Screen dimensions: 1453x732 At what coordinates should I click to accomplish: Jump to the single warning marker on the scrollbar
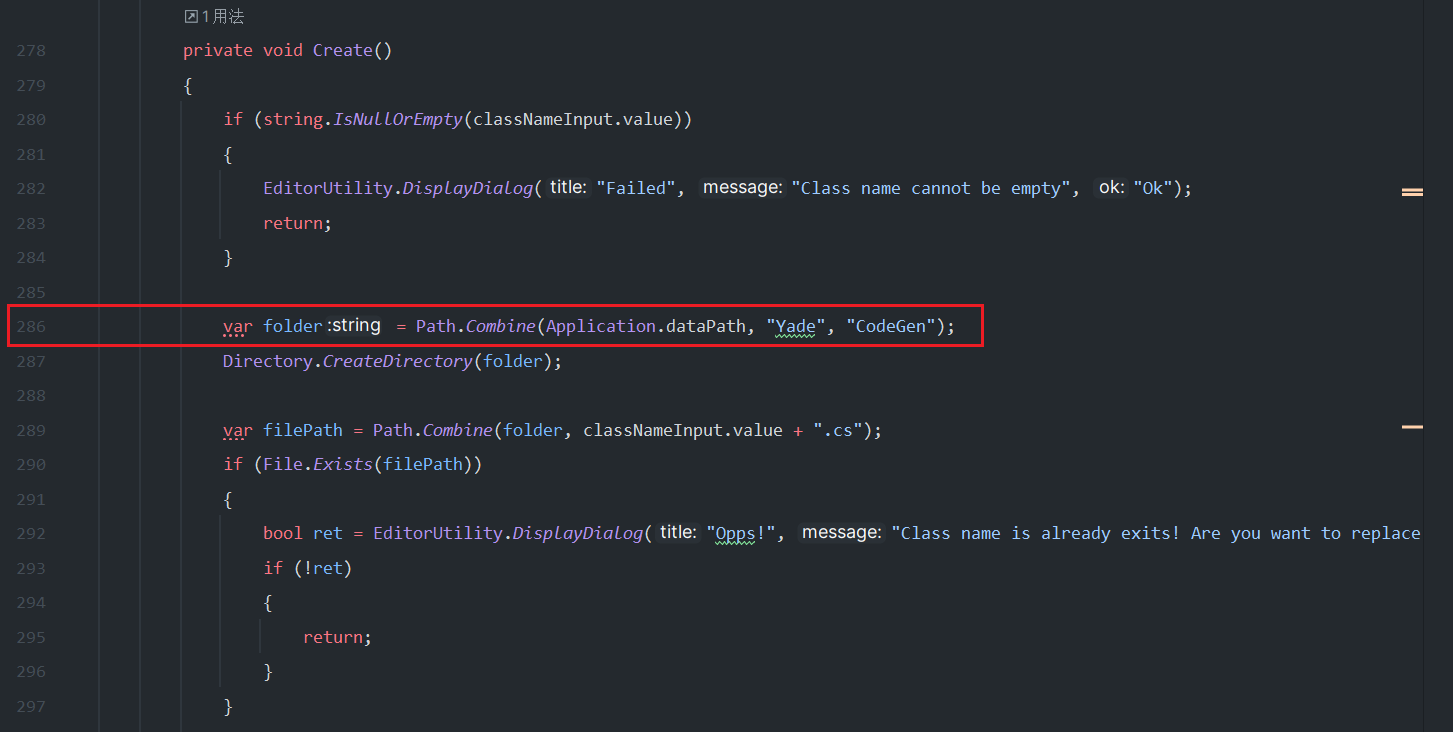(x=1412, y=427)
